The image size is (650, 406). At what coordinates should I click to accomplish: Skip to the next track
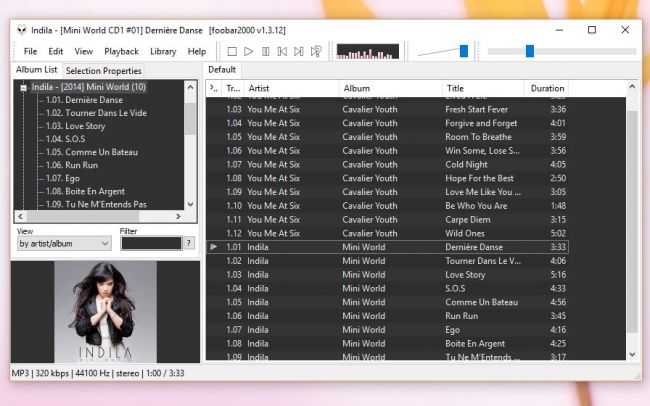click(299, 51)
